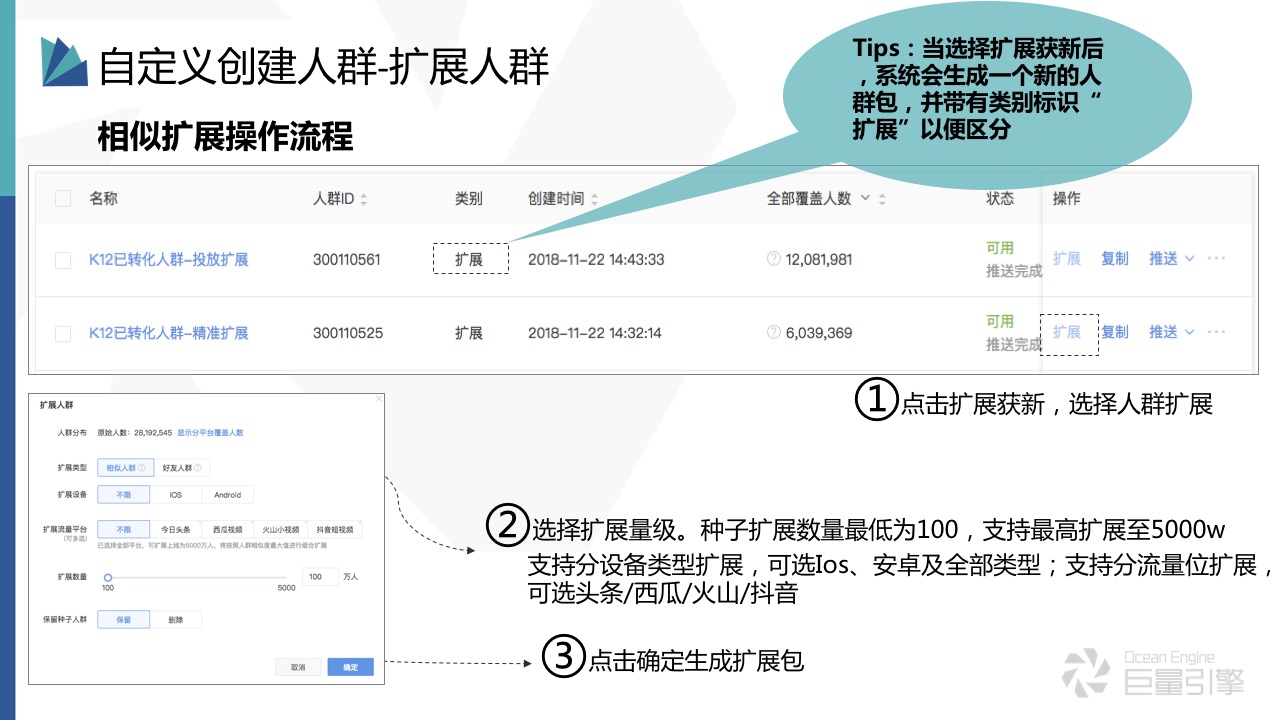Open 推送 dropdown for K12已转化人群–投放扩展
This screenshot has height=720, width=1280.
[1171, 258]
